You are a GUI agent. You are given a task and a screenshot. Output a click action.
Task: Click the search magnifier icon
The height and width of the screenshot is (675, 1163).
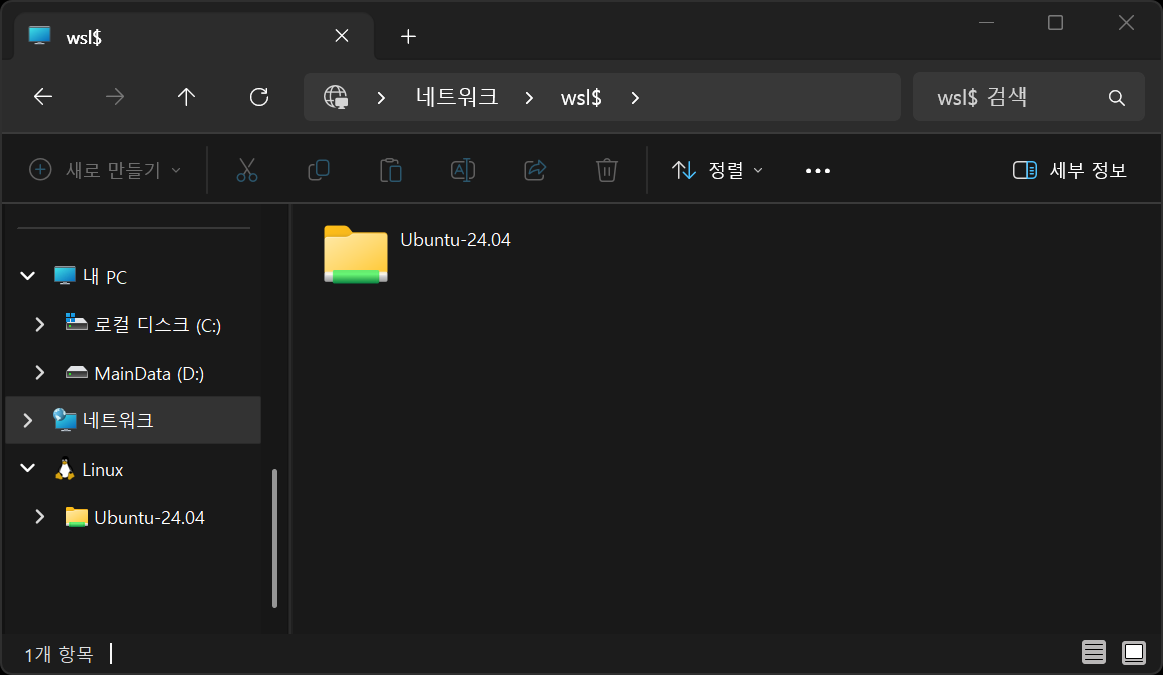click(x=1116, y=98)
